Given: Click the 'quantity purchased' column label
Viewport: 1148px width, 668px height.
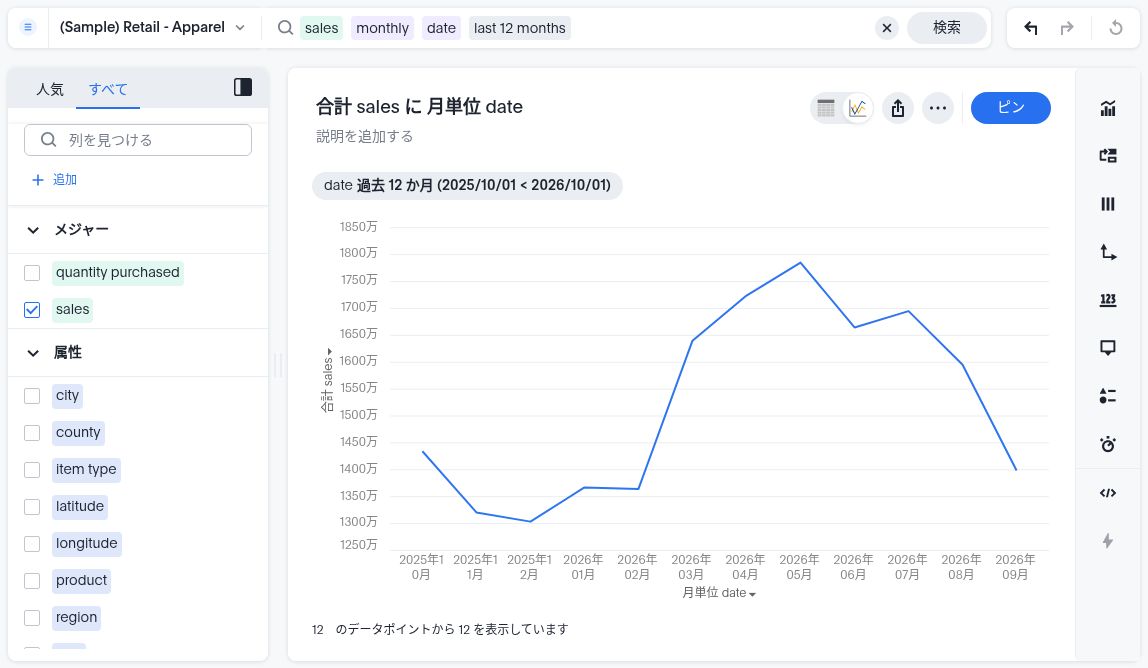Looking at the screenshot, I should (117, 272).
